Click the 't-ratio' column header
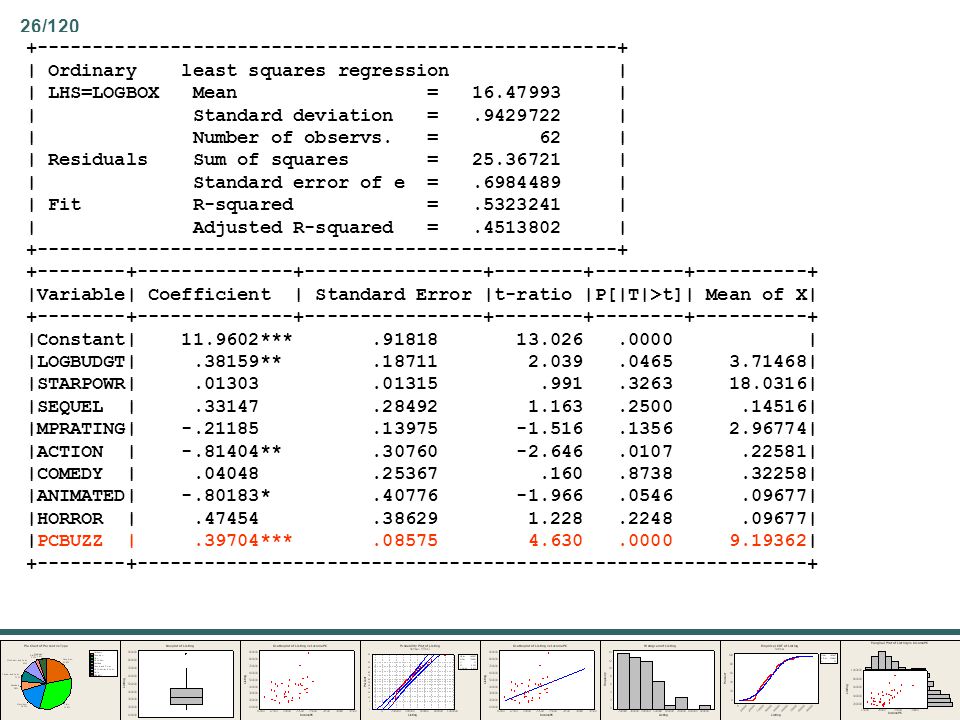Screen dimensions: 960x720 click(533, 294)
